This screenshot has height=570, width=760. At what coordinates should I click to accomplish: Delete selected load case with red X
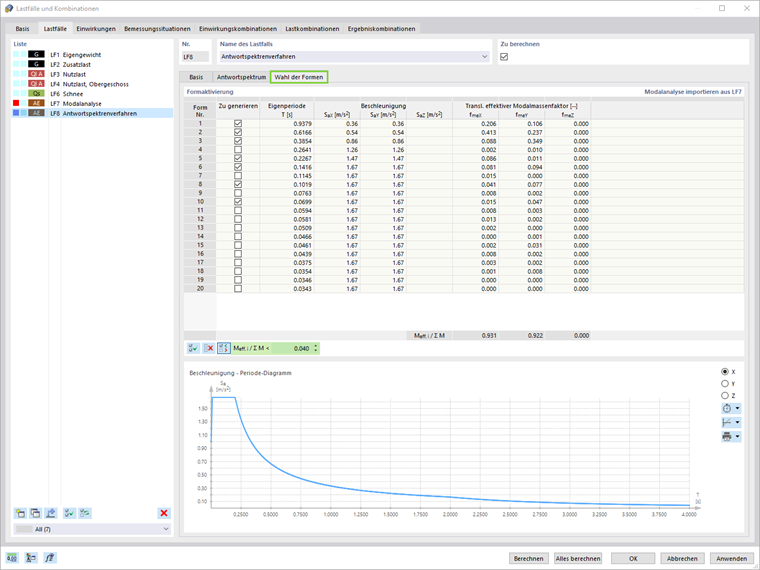point(164,513)
